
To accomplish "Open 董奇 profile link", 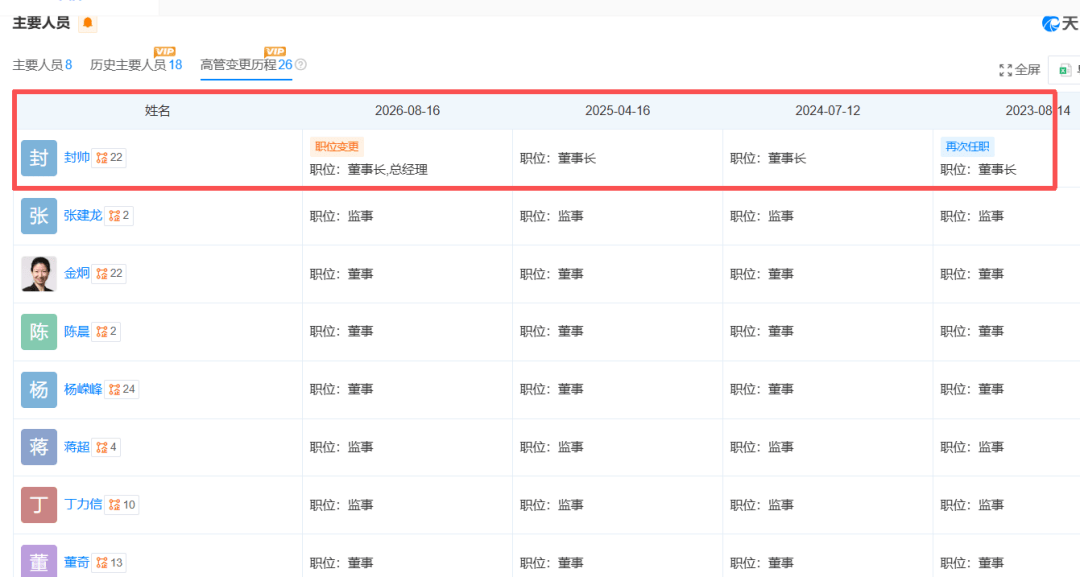I will (x=76, y=563).
